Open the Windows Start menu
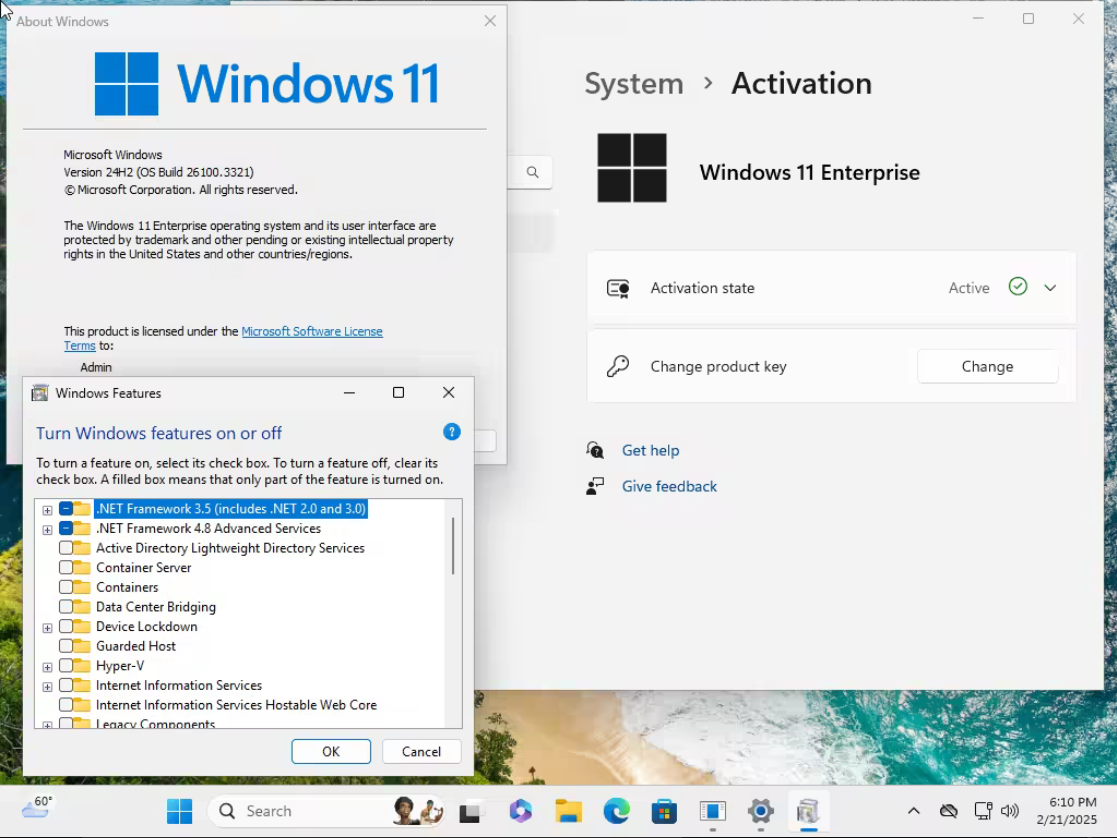The height and width of the screenshot is (838, 1117). 180,811
